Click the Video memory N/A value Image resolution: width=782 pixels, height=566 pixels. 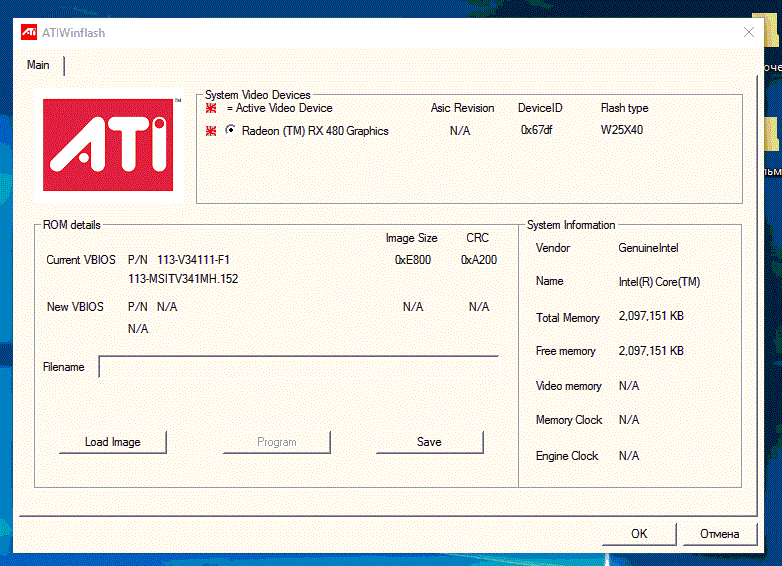(x=629, y=386)
